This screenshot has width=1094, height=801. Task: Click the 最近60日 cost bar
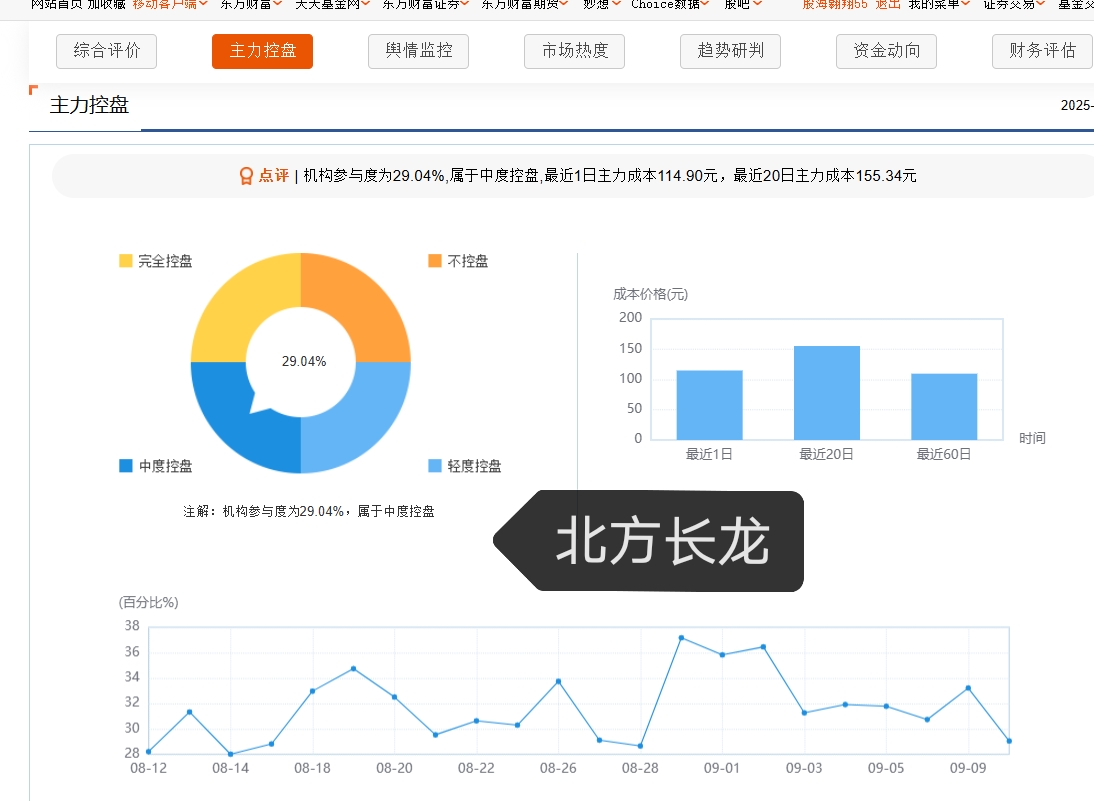point(944,407)
